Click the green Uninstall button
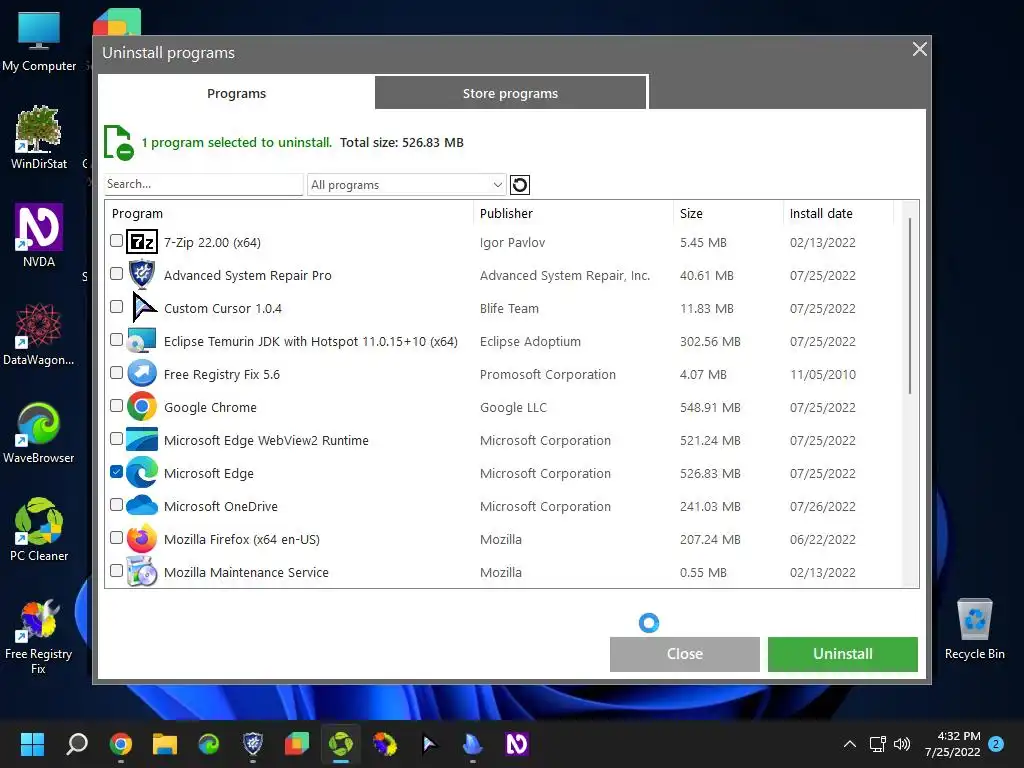Image resolution: width=1024 pixels, height=768 pixels. 842,654
